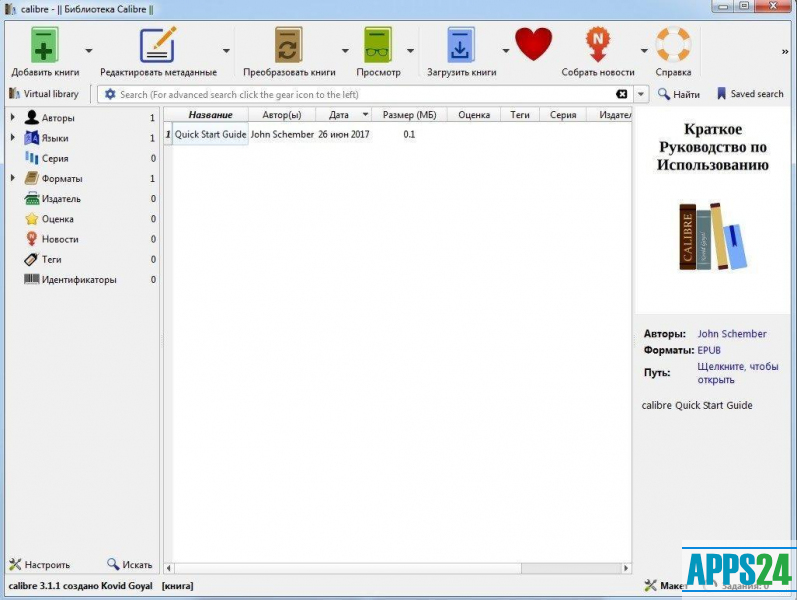Open the Просмотр dropdown arrow
The height and width of the screenshot is (600, 797).
click(410, 50)
